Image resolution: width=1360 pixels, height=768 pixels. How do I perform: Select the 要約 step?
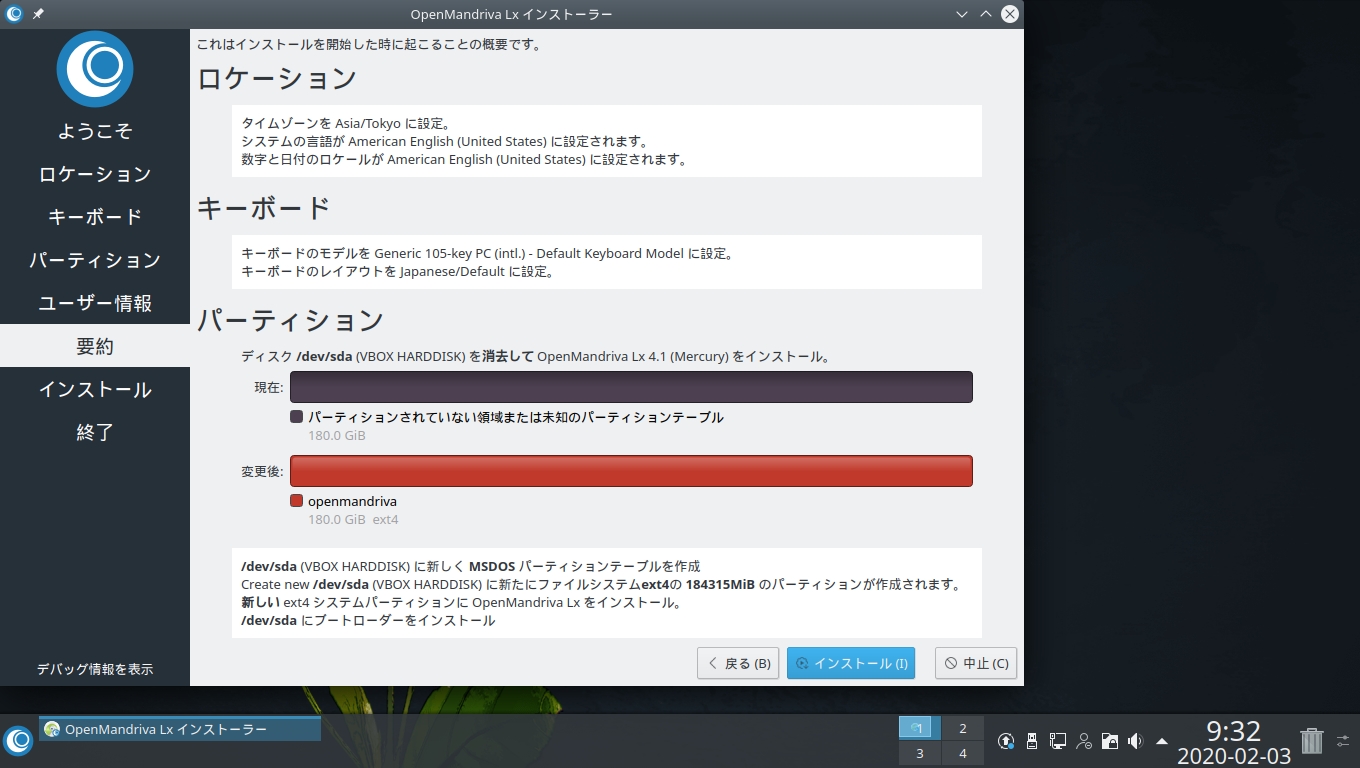(95, 346)
